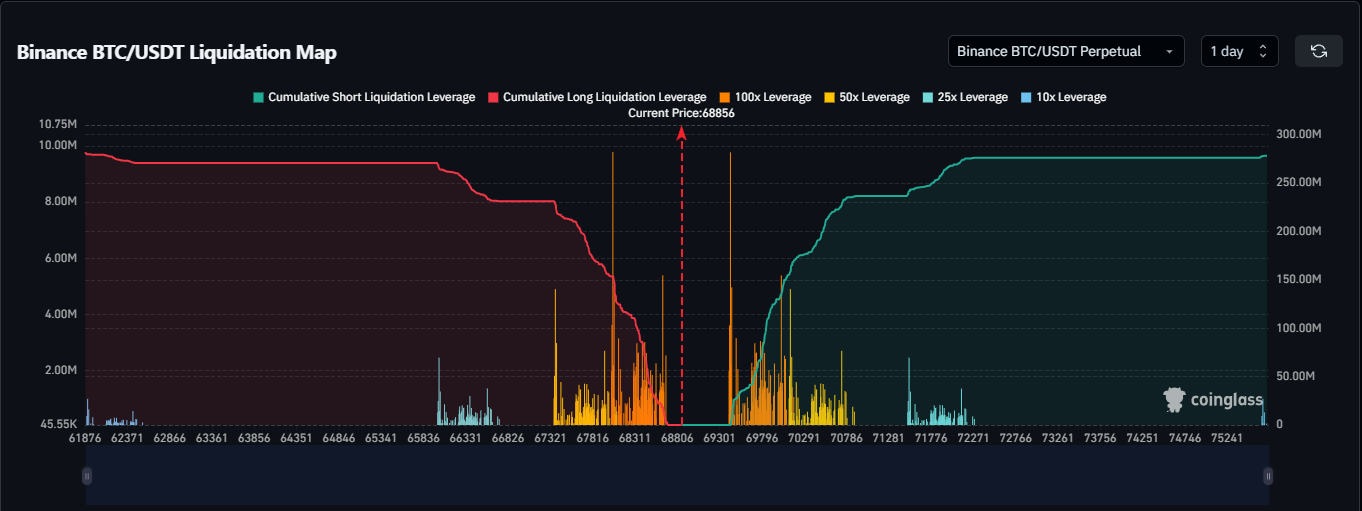Click the 300.00M right axis label
The image size is (1362, 511).
point(1300,134)
